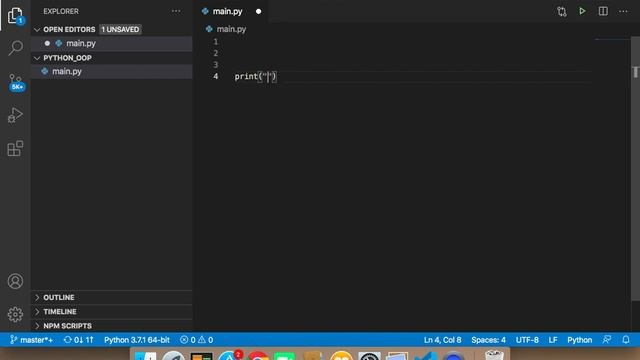
Task: Open main.py in PYTHON_OOP folder
Action: pyautogui.click(x=111, y=71)
